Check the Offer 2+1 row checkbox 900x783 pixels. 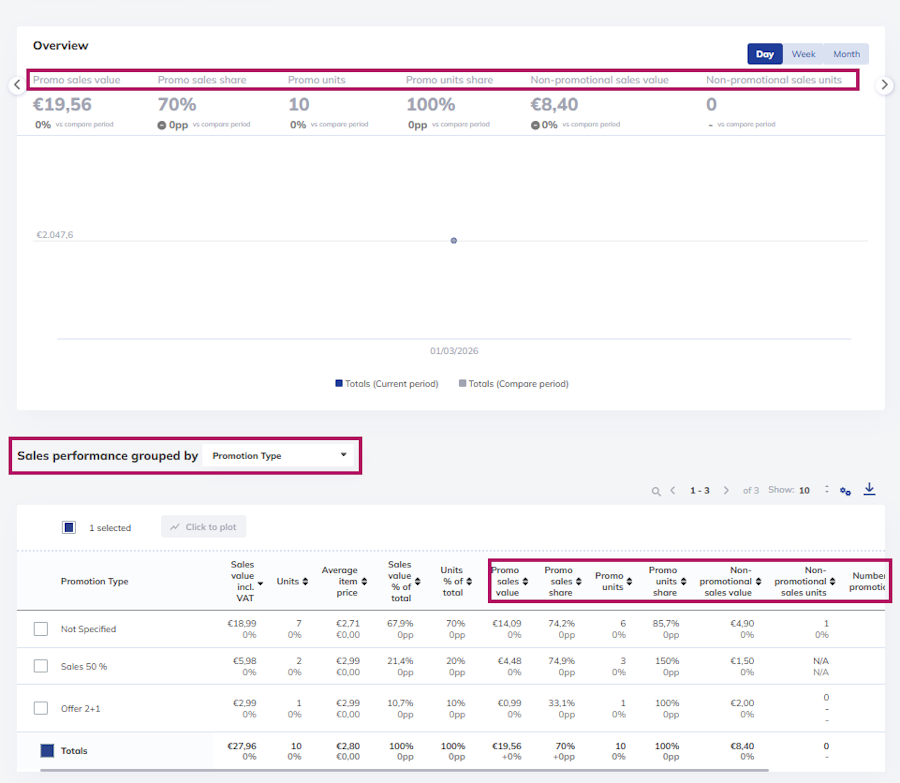[41, 708]
